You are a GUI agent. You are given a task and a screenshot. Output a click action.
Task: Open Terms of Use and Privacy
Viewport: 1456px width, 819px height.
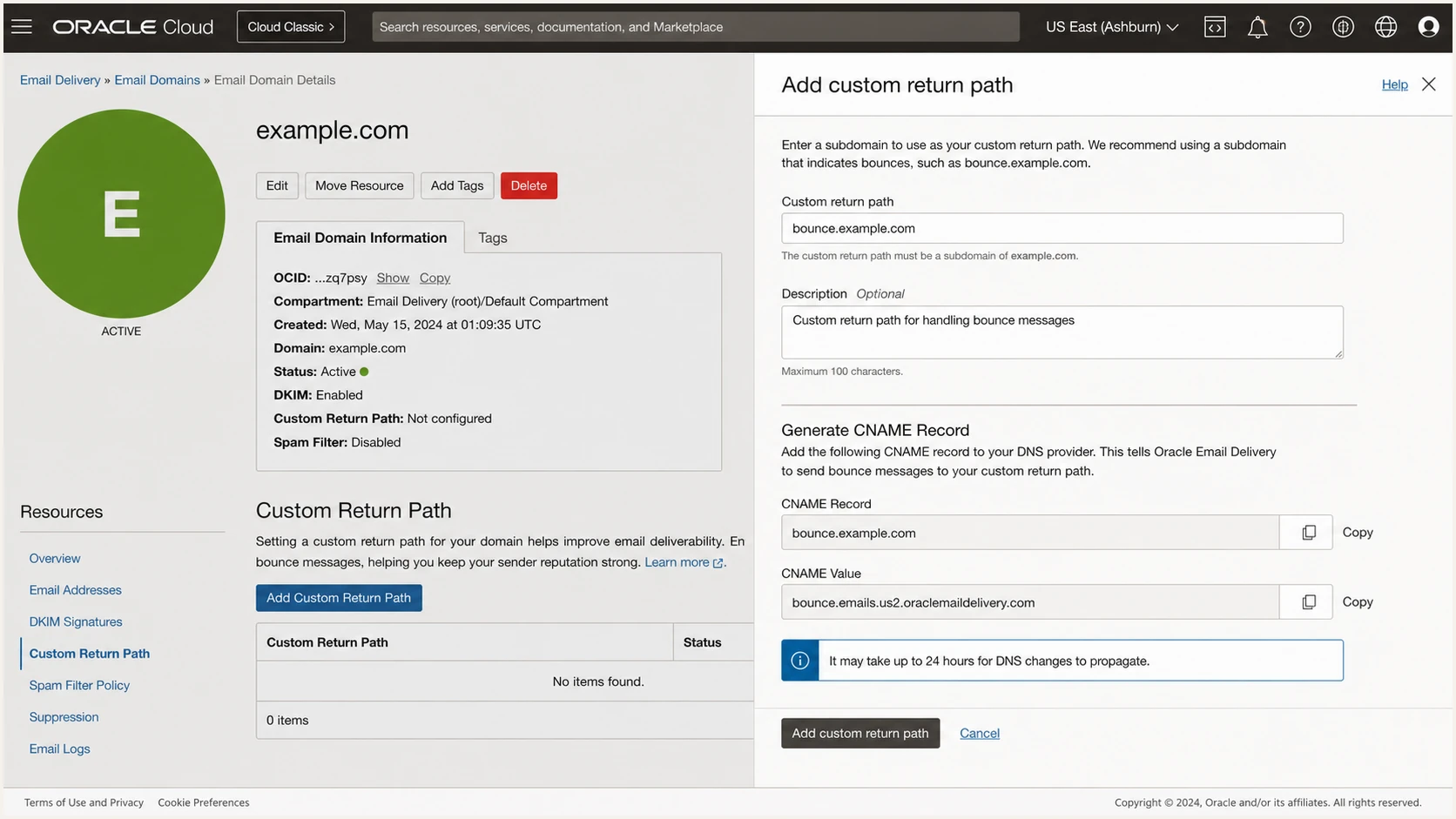click(84, 802)
